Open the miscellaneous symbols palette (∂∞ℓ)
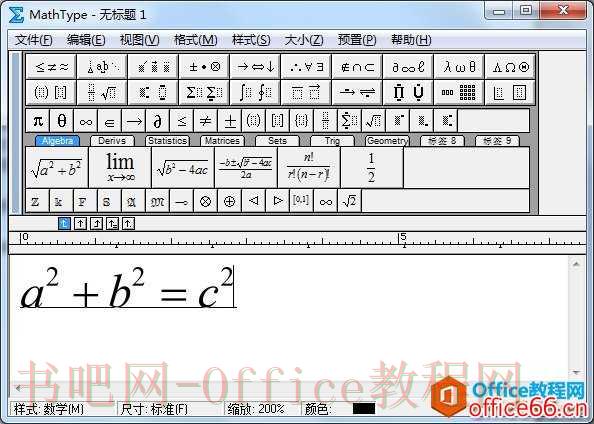Image resolution: width=594 pixels, height=424 pixels. pyautogui.click(x=408, y=67)
